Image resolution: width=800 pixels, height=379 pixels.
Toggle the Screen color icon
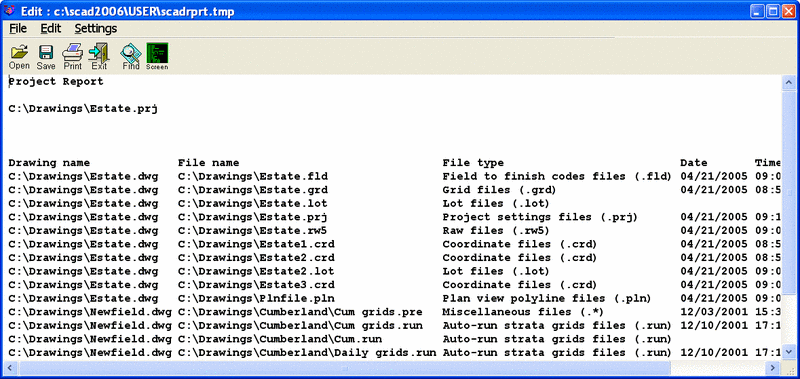pyautogui.click(x=157, y=57)
